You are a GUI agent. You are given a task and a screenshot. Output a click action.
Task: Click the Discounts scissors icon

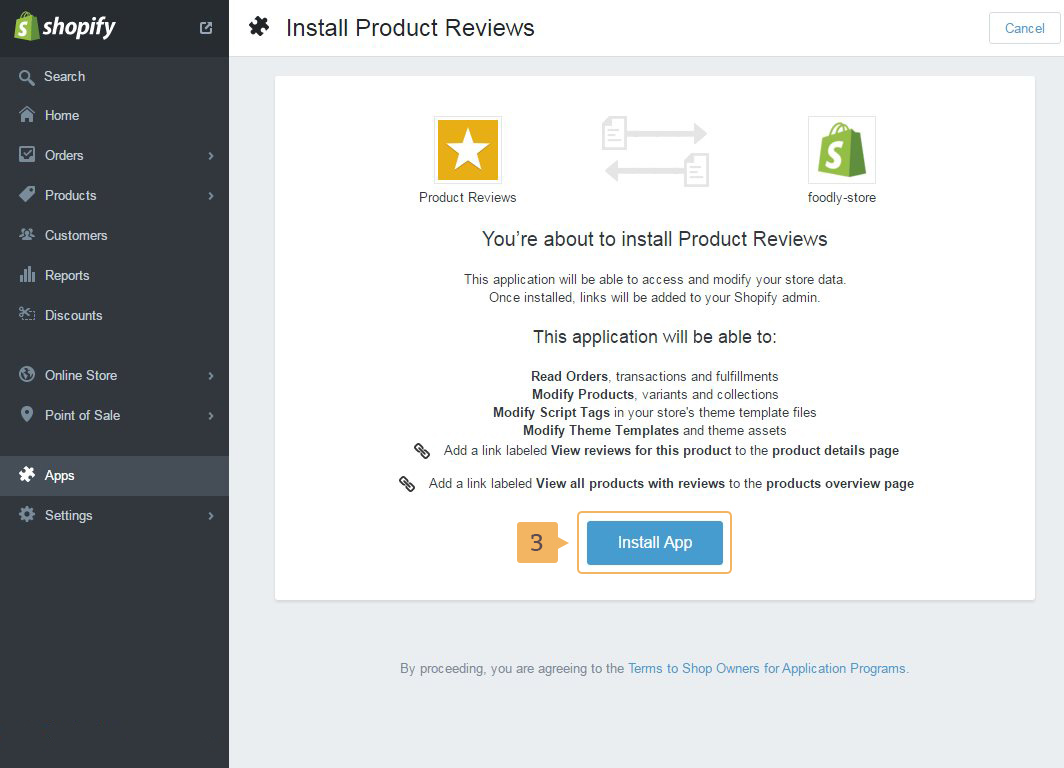tap(27, 315)
